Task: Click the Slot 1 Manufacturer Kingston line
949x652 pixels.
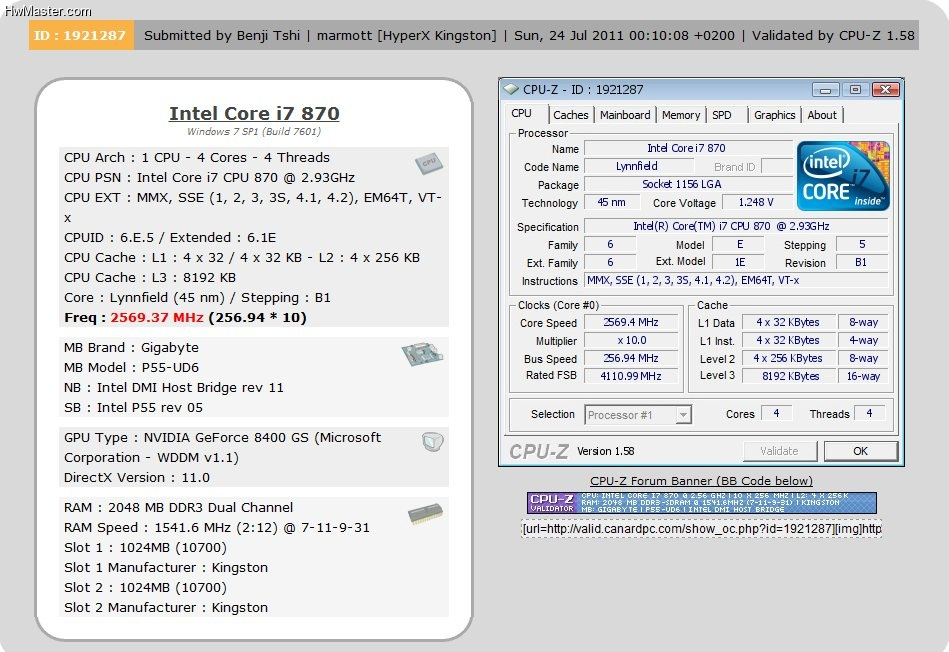Action: coord(166,567)
